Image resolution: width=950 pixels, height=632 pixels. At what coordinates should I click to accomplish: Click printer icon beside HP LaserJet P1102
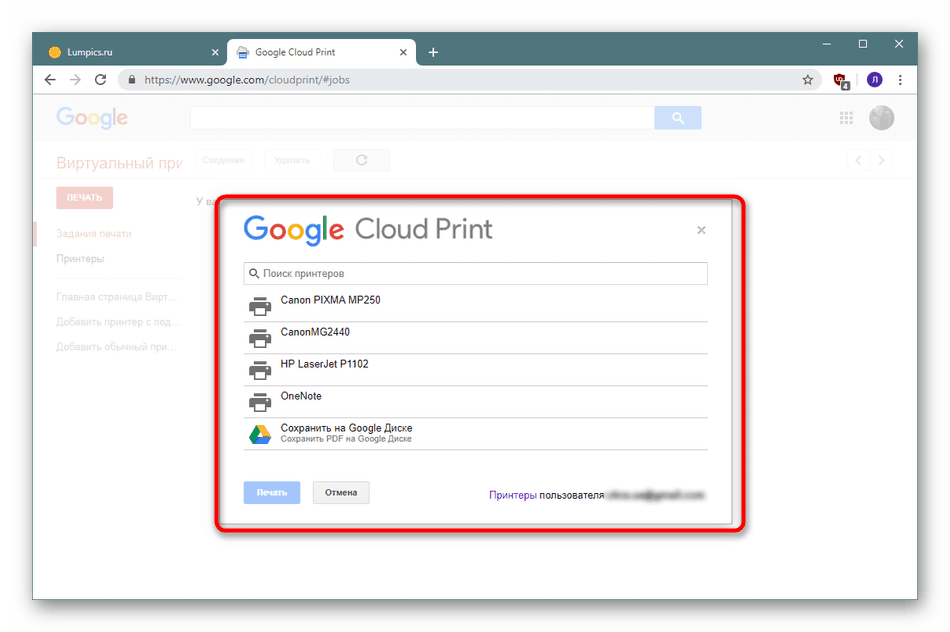[x=260, y=370]
